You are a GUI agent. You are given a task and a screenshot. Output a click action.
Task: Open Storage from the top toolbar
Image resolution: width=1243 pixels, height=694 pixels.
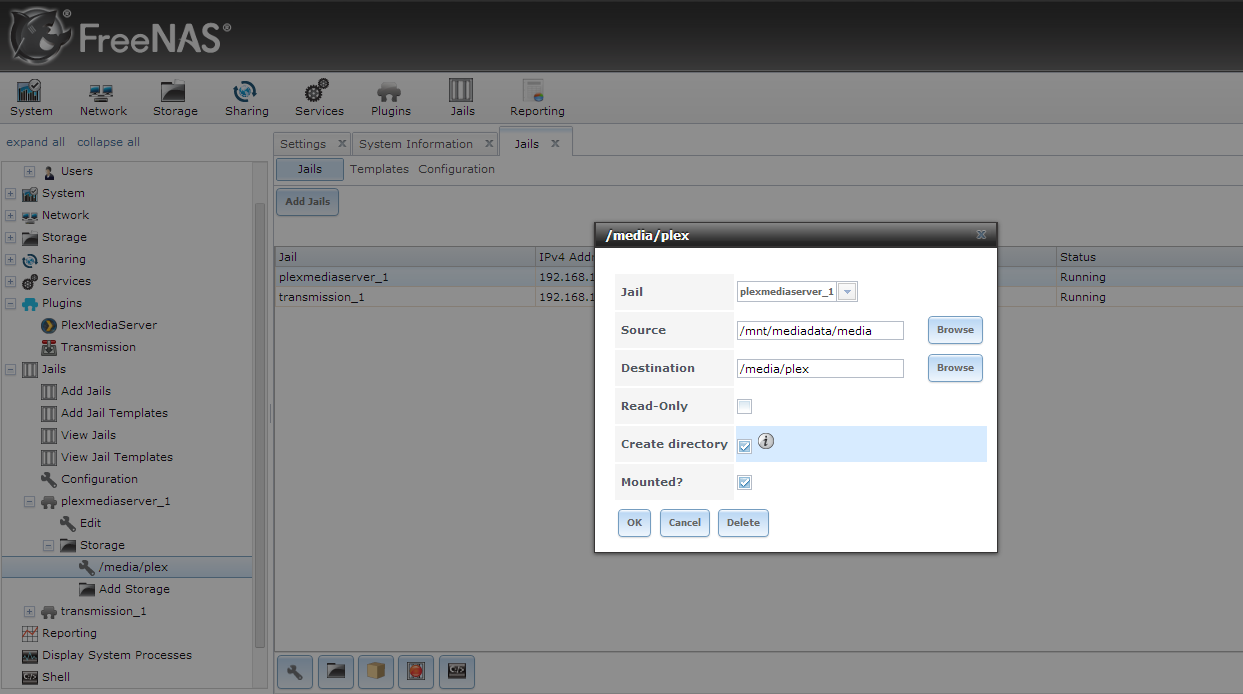[x=175, y=98]
